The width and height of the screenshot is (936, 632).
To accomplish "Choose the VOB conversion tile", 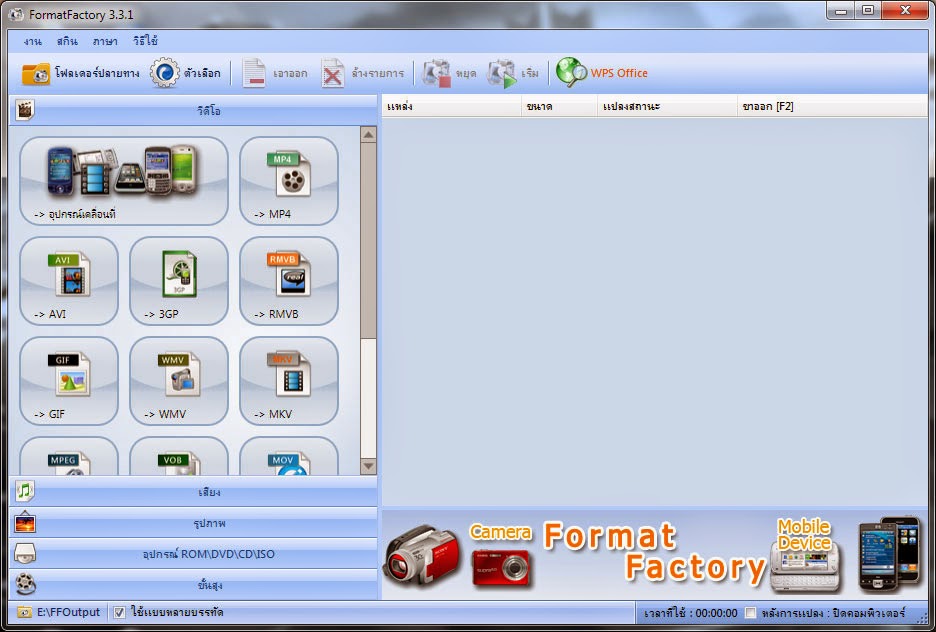I will tap(179, 457).
